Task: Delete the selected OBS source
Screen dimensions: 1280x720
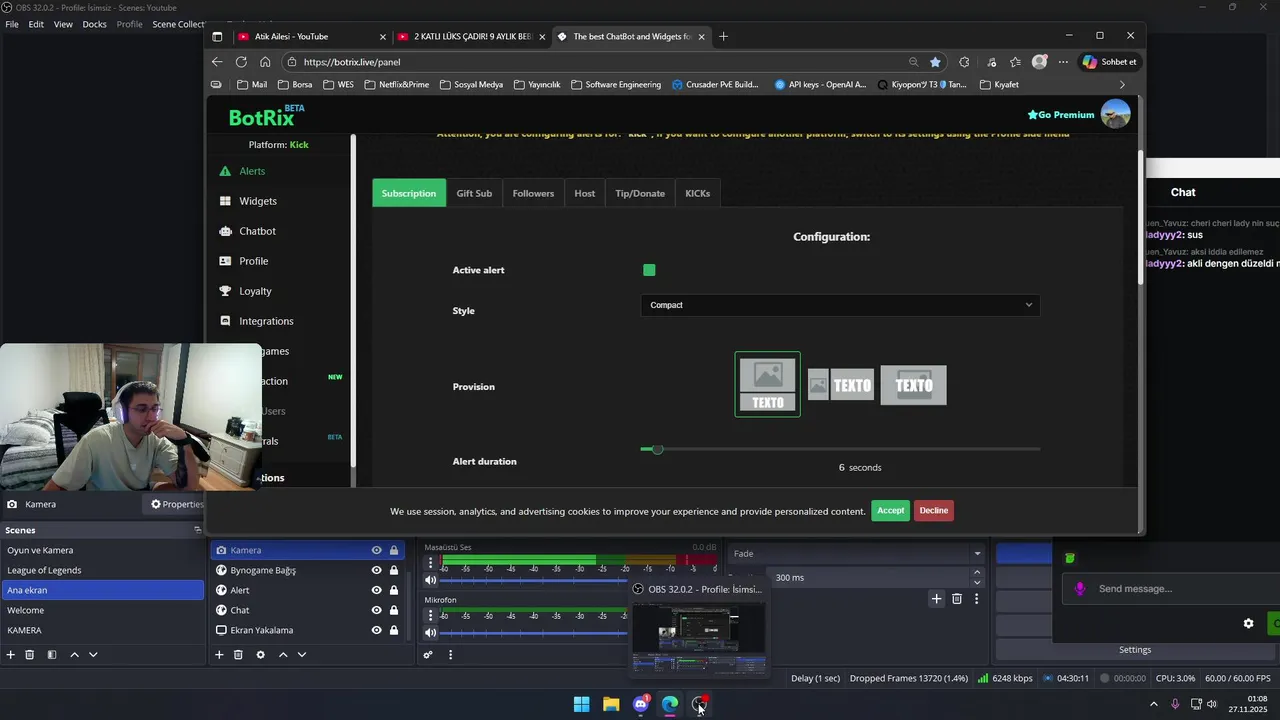Action: tap(238, 655)
